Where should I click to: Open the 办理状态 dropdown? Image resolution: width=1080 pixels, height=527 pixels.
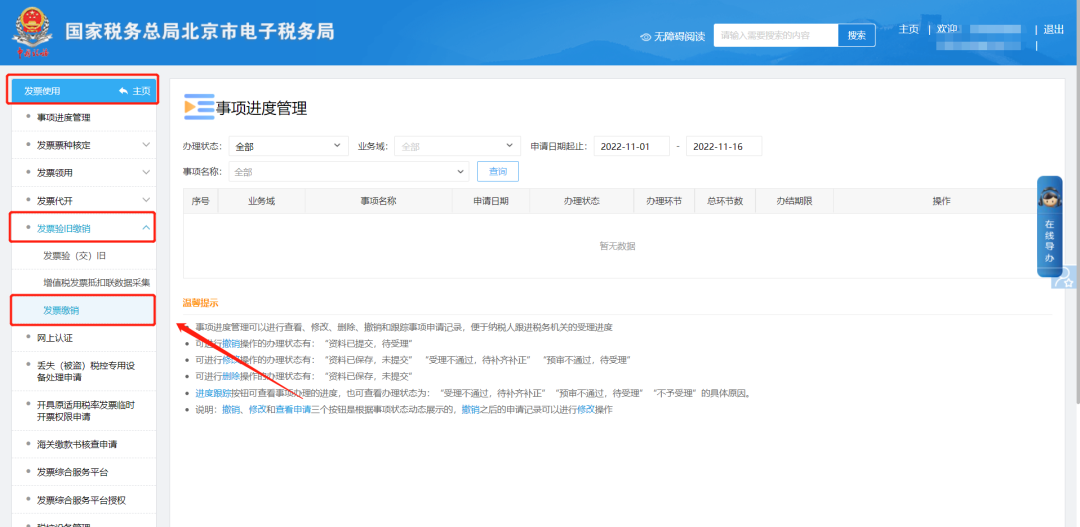[x=289, y=146]
